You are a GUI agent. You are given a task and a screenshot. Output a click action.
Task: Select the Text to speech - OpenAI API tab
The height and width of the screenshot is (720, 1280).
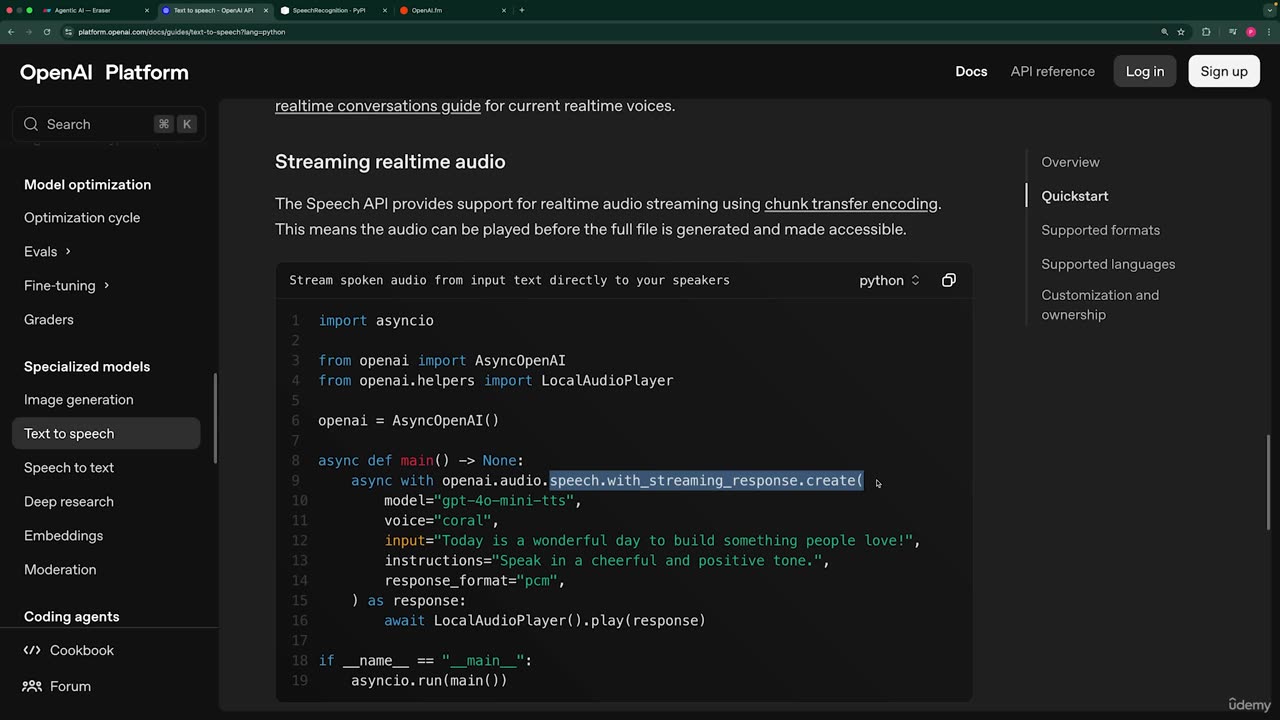213,10
